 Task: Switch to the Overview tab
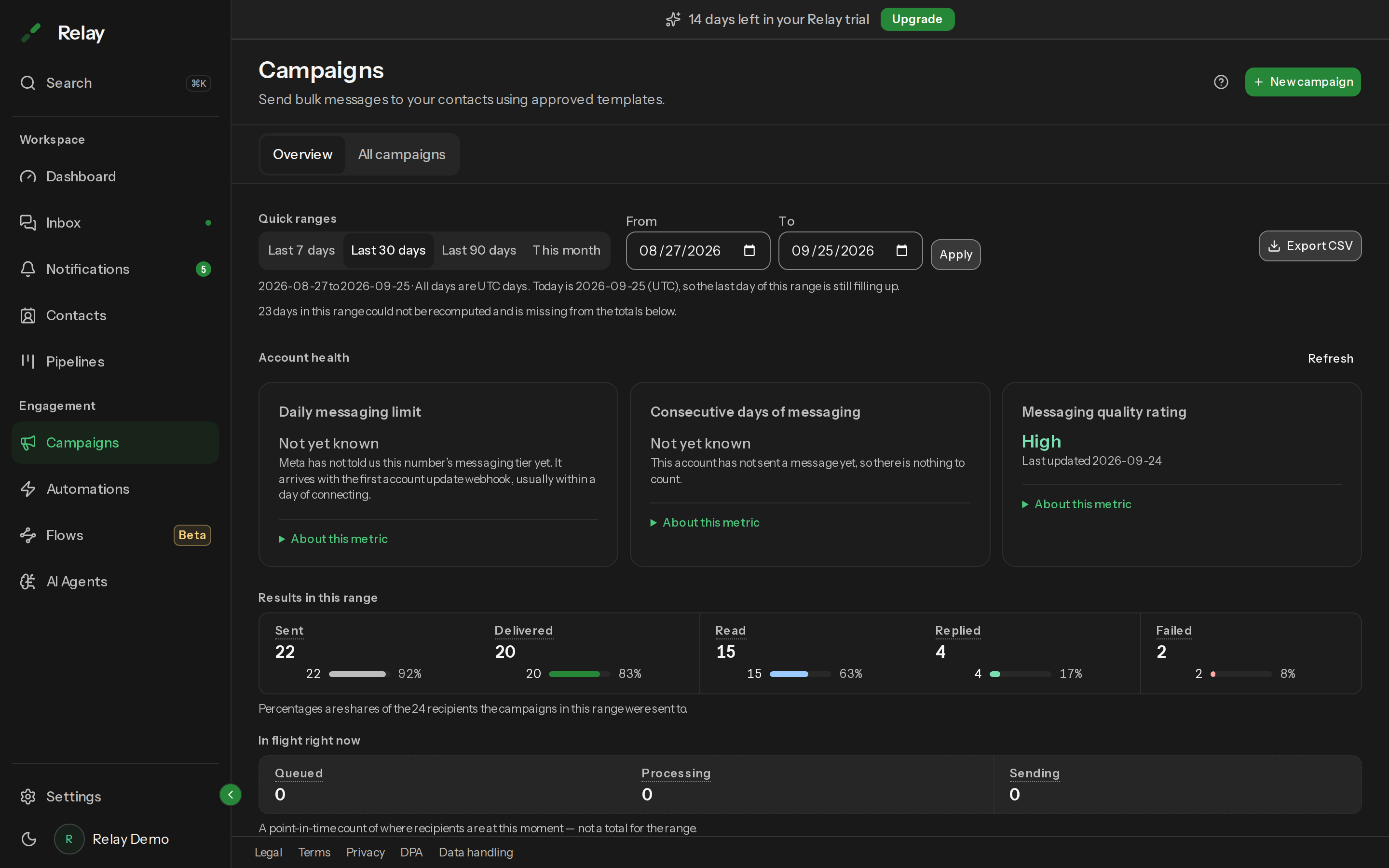(302, 154)
